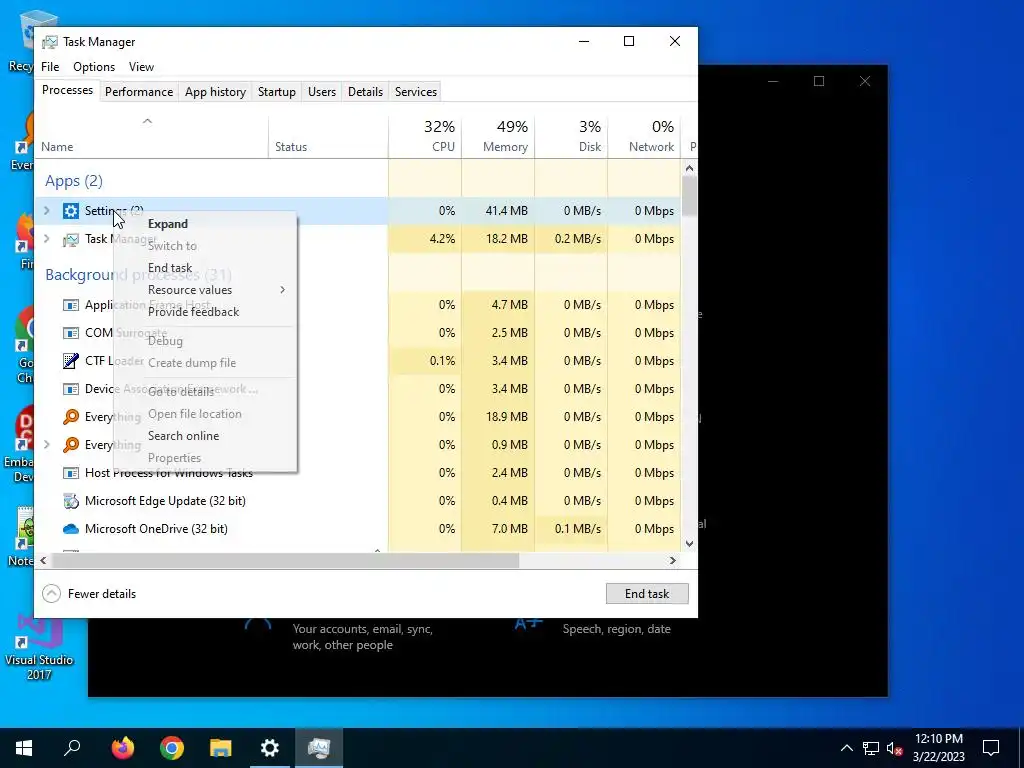Click the 4.2% CPU value for Task Manager

coord(442,239)
